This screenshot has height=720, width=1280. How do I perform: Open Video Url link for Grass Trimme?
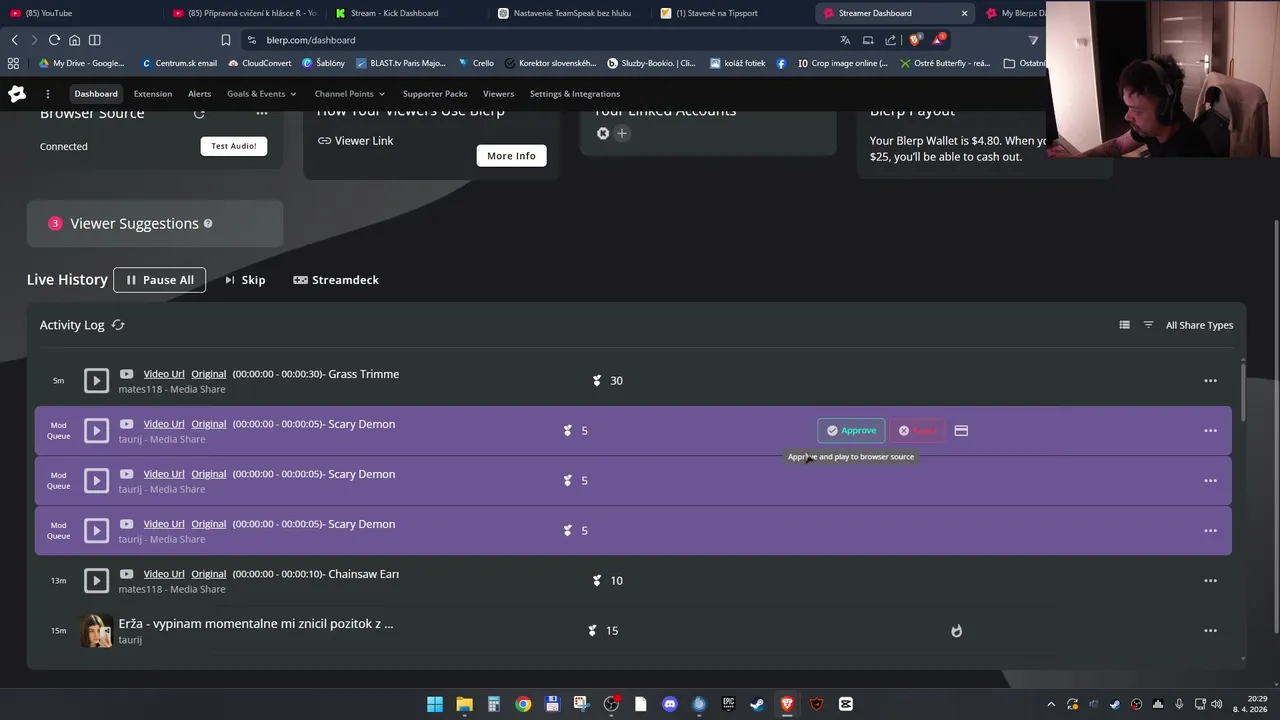pos(164,374)
